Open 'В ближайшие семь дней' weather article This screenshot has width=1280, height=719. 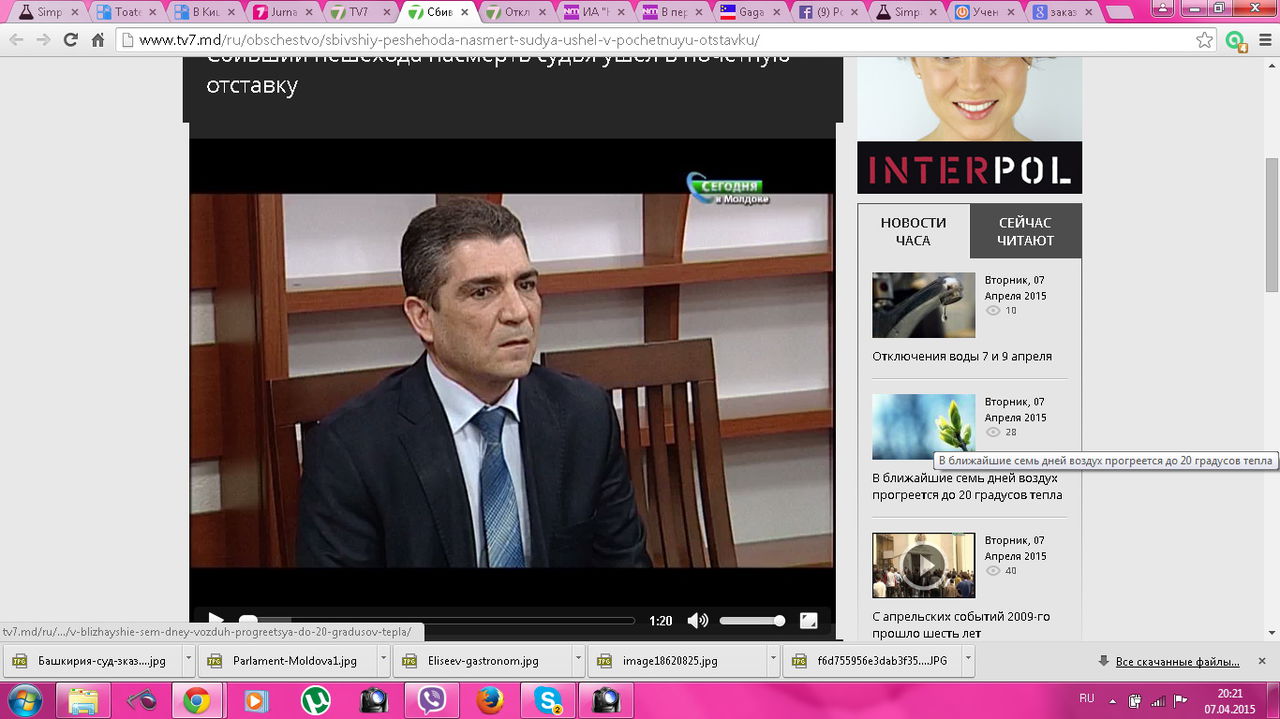coord(967,486)
